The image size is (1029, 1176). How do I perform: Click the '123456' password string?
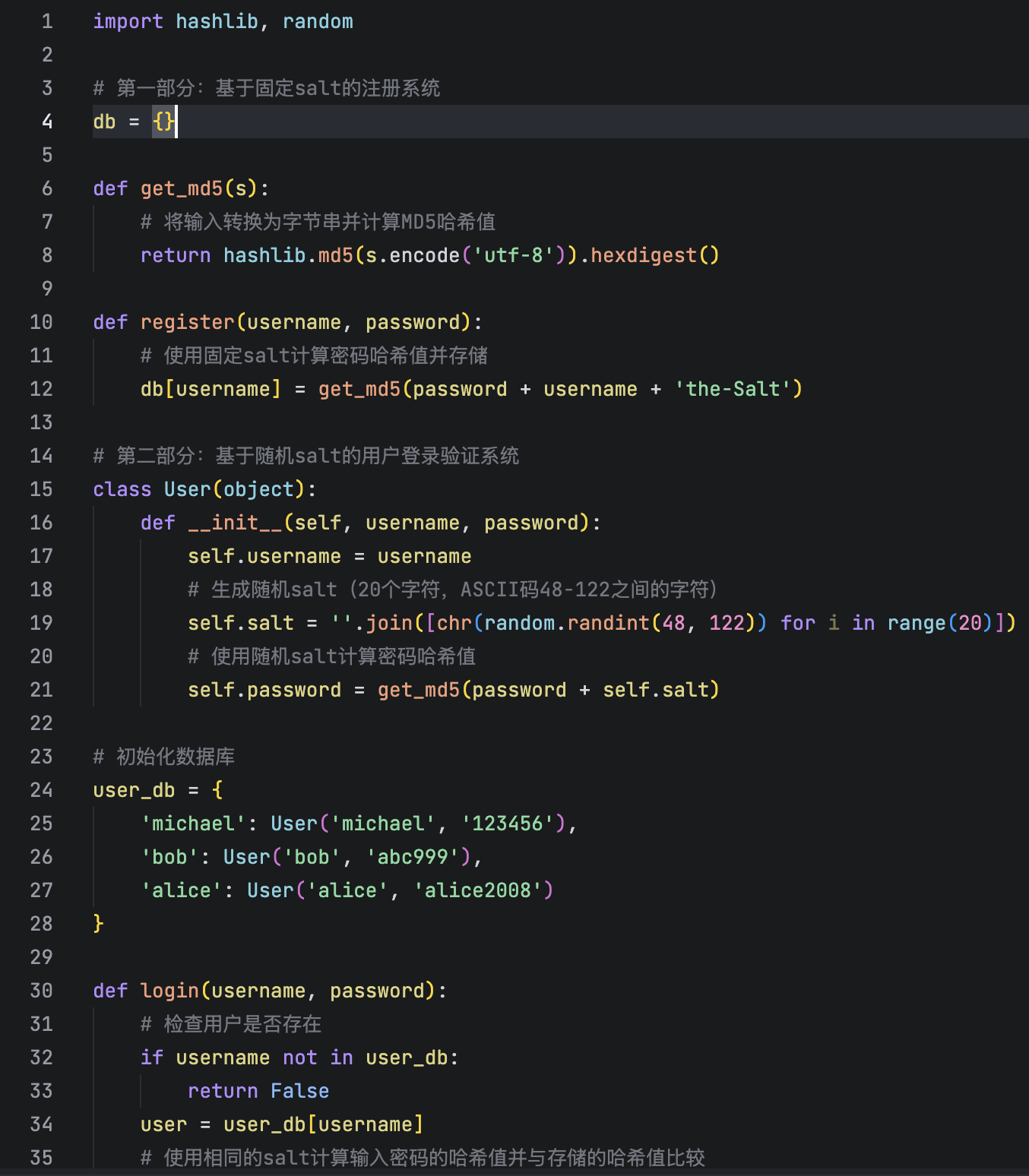(x=508, y=824)
